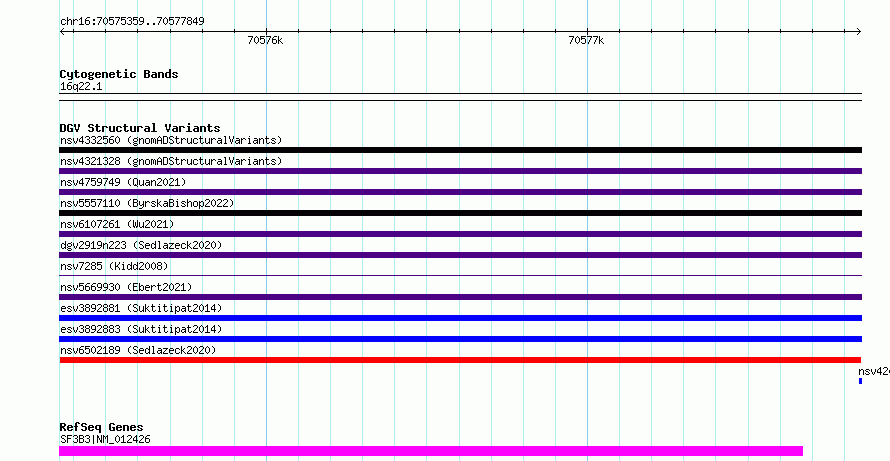Viewport: 890px width, 461px height.
Task: Click the chr16:70575359..70577849 coordinate label
Action: (x=132, y=22)
